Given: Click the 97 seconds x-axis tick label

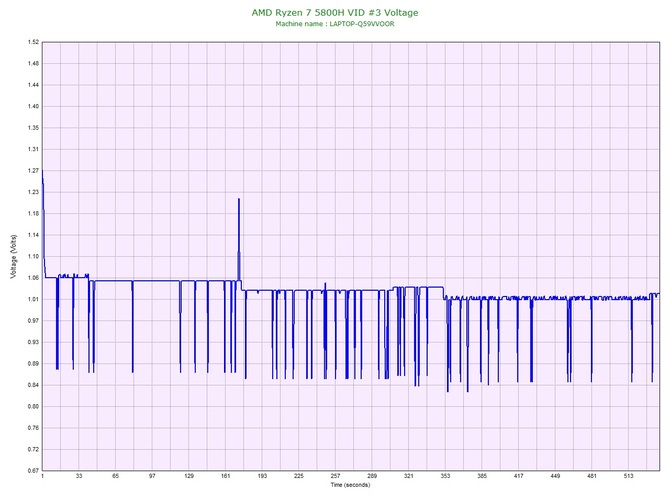Looking at the screenshot, I should pos(152,476).
